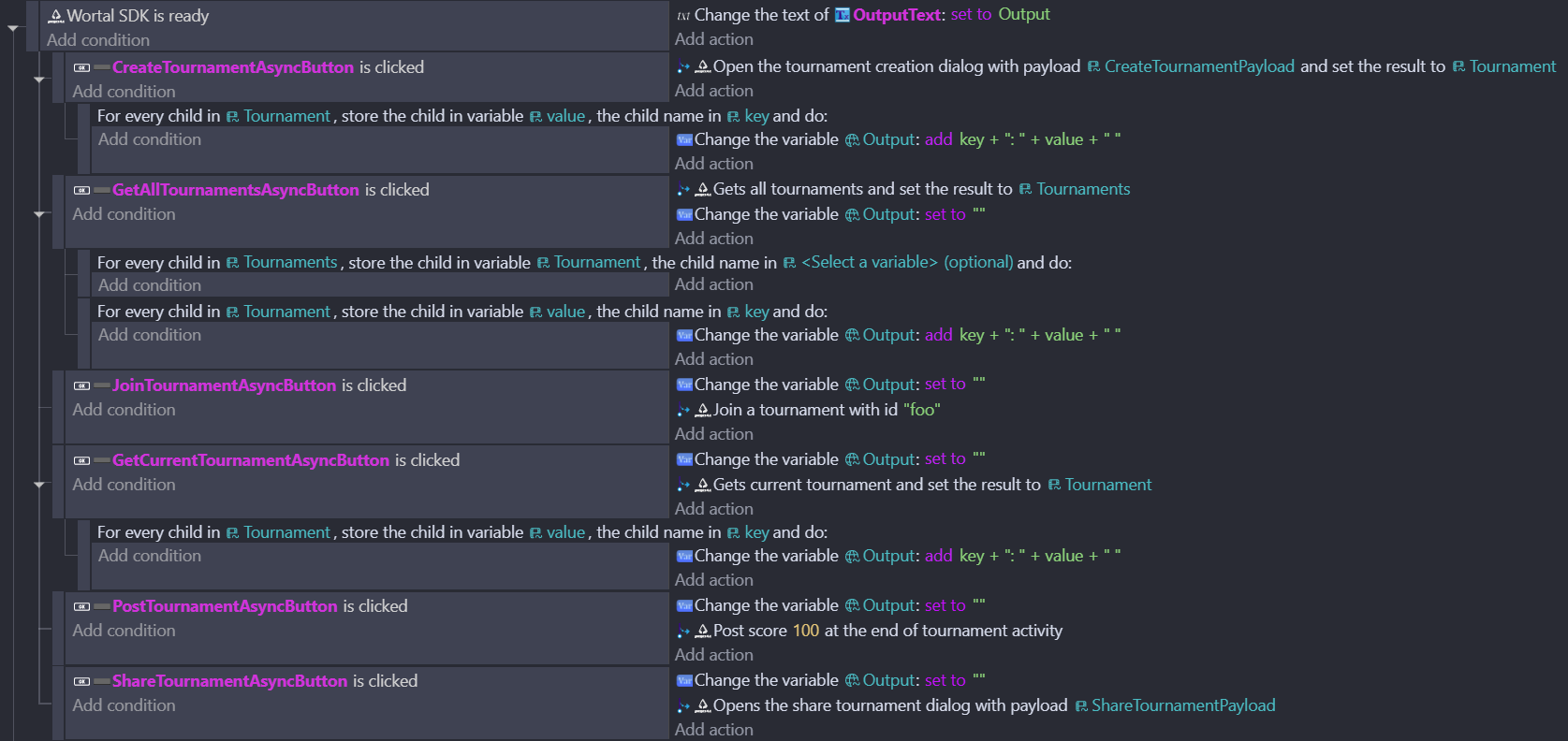Collapse the GetAllTournamentsAsyncButton event branch
1568x741 pixels.
[40, 213]
